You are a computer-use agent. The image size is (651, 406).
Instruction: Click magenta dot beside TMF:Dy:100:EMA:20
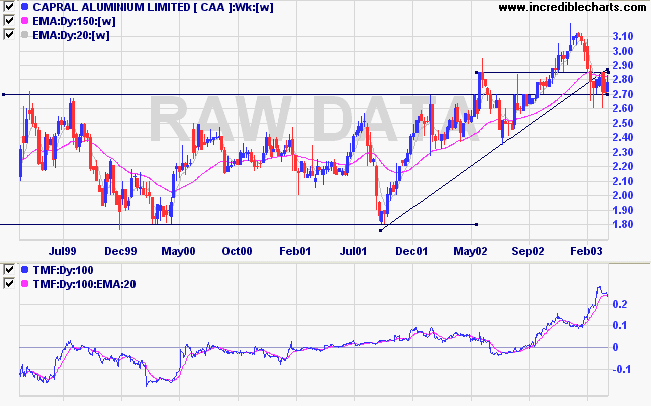click(24, 284)
